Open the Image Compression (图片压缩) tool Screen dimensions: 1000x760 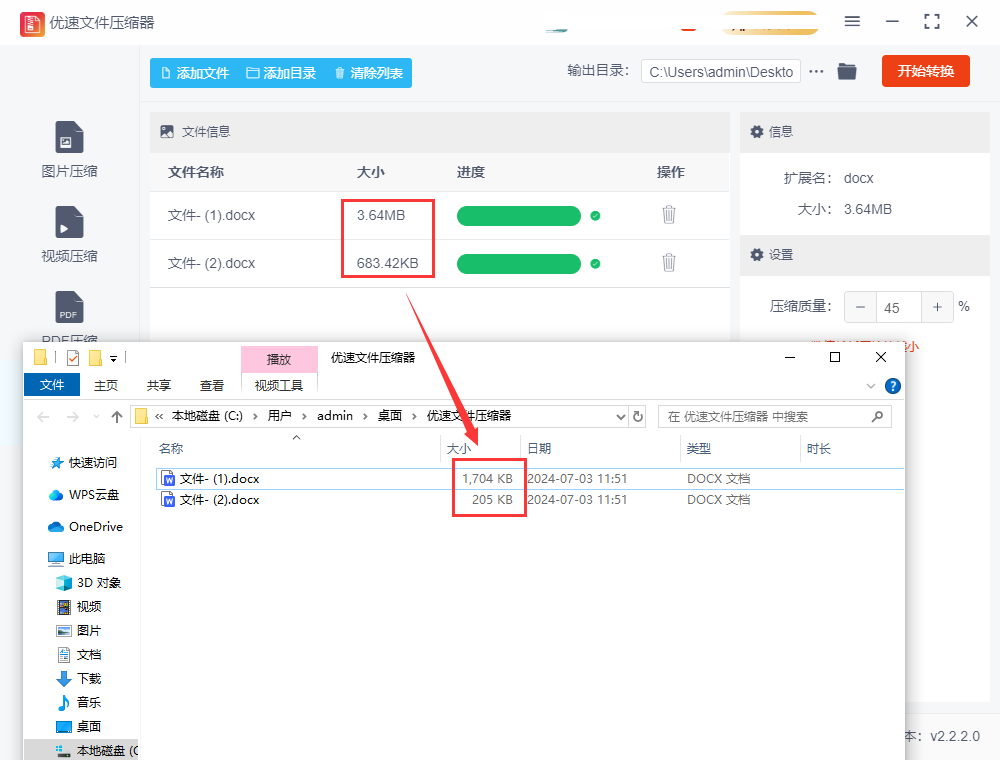69,149
